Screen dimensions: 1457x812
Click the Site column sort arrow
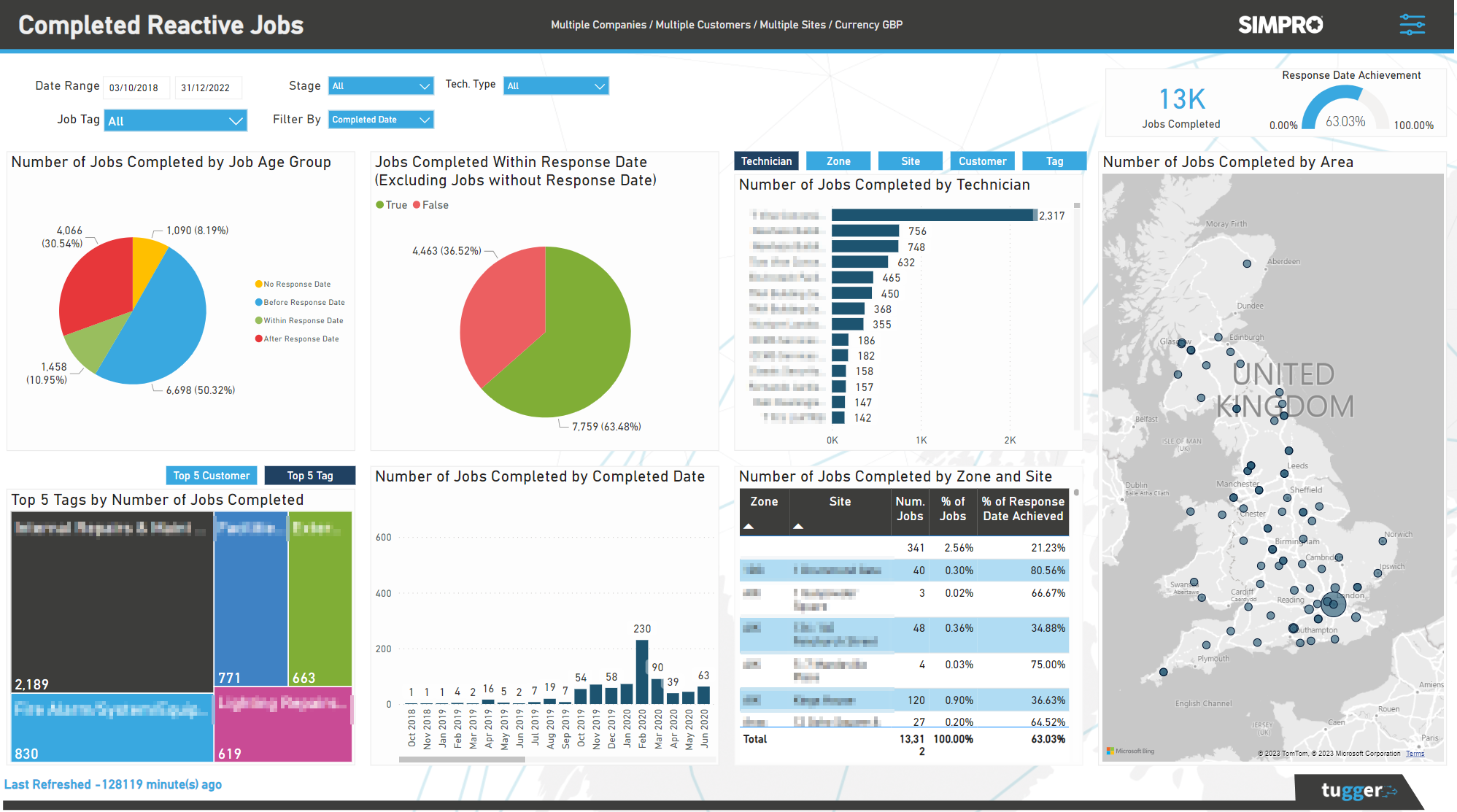(x=800, y=527)
